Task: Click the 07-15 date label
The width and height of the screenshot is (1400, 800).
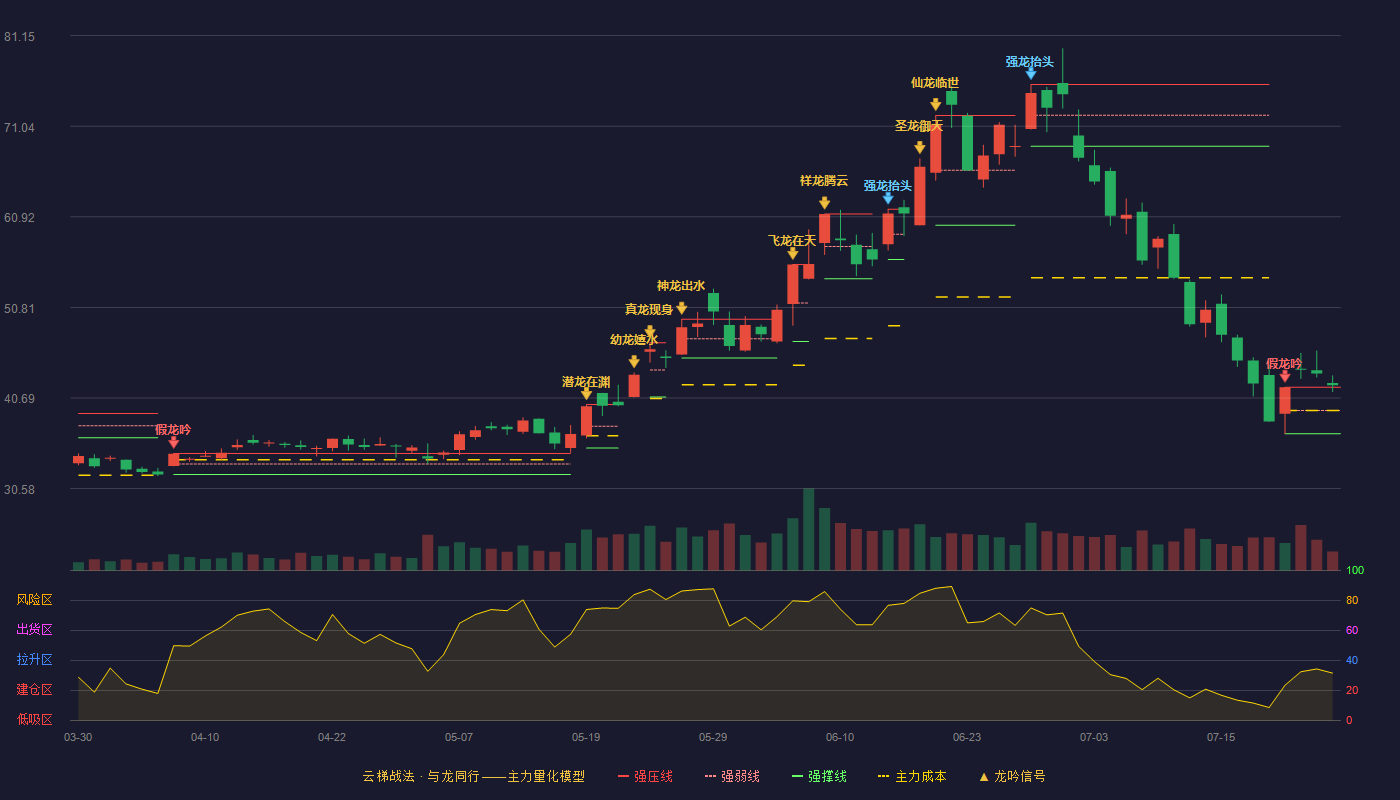Action: pos(1221,737)
